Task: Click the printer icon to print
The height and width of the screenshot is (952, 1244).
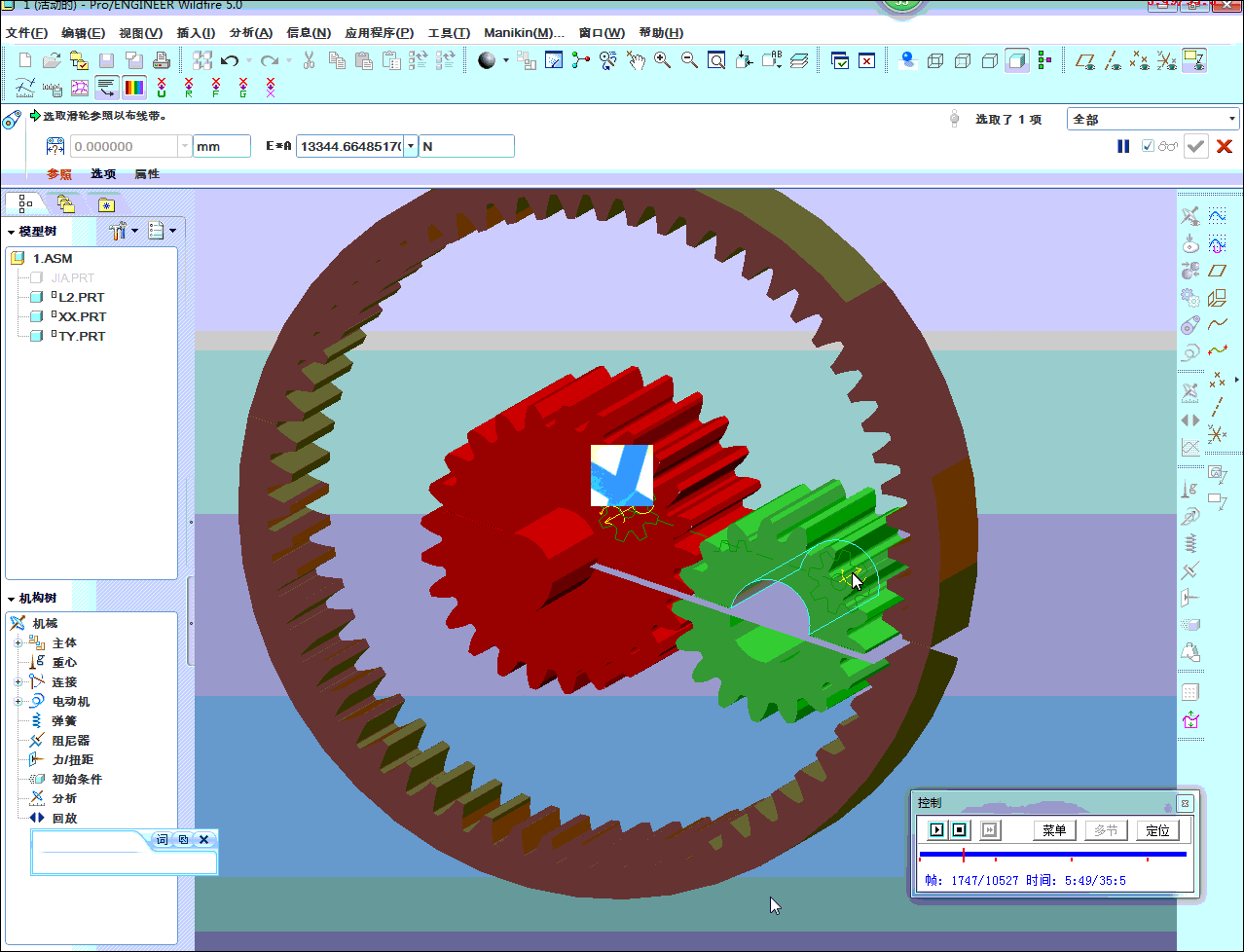Action: 162,60
